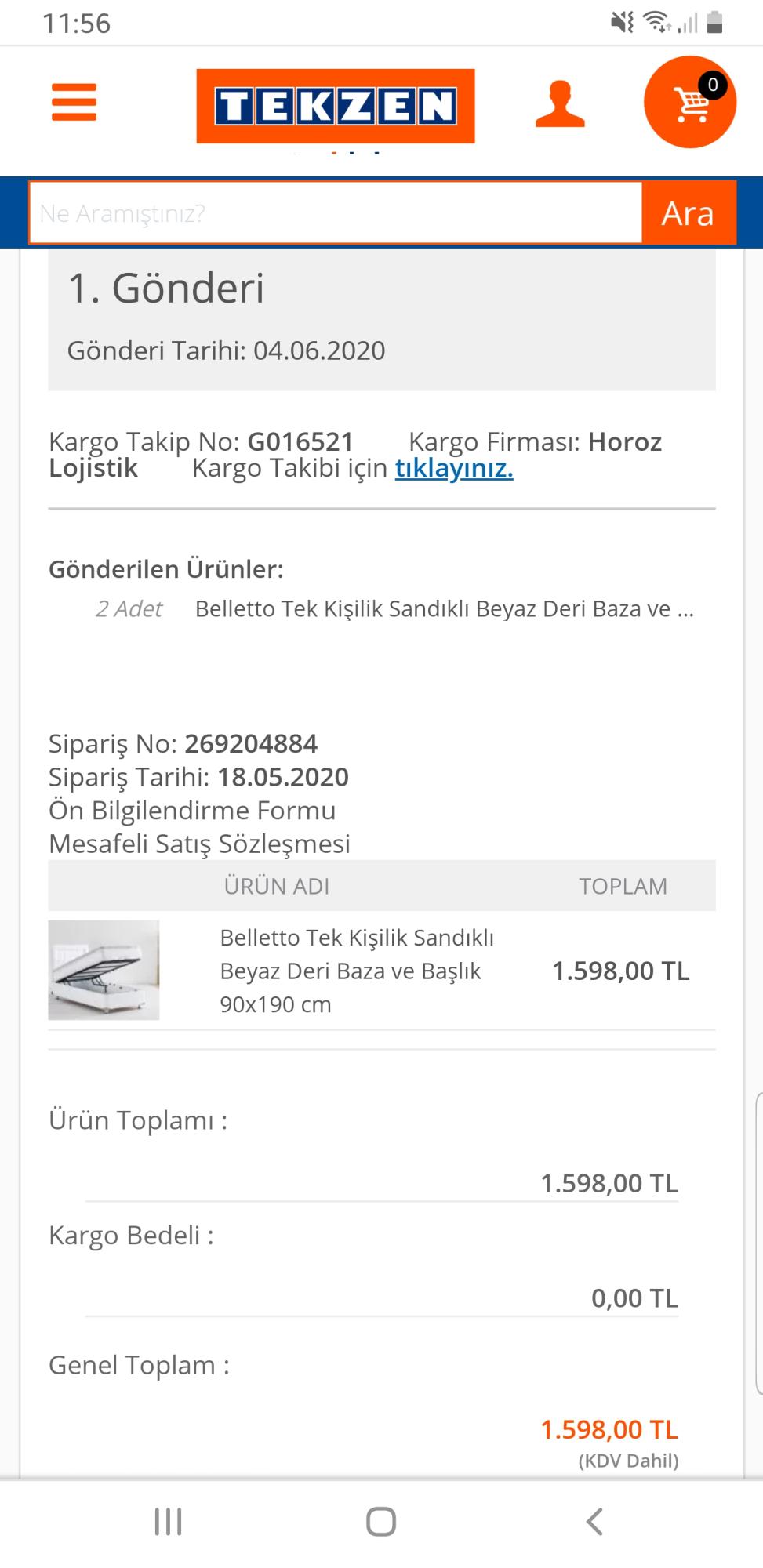Tap the cargo tracking number G016521
Screen dimensions: 763x1568
[300, 442]
